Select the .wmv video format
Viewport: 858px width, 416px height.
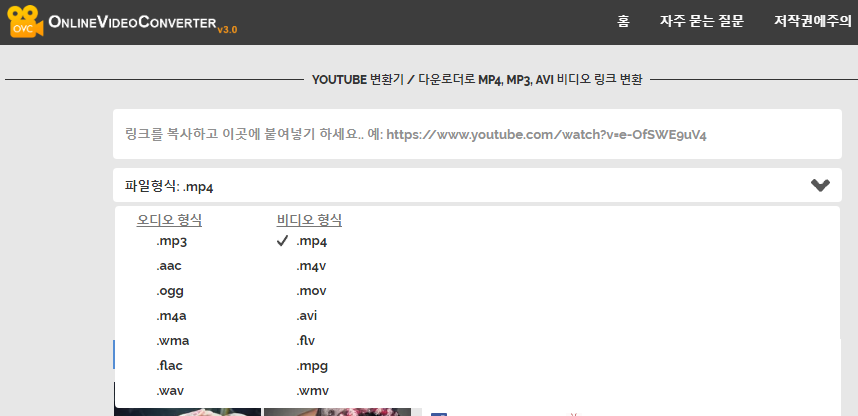click(x=312, y=391)
